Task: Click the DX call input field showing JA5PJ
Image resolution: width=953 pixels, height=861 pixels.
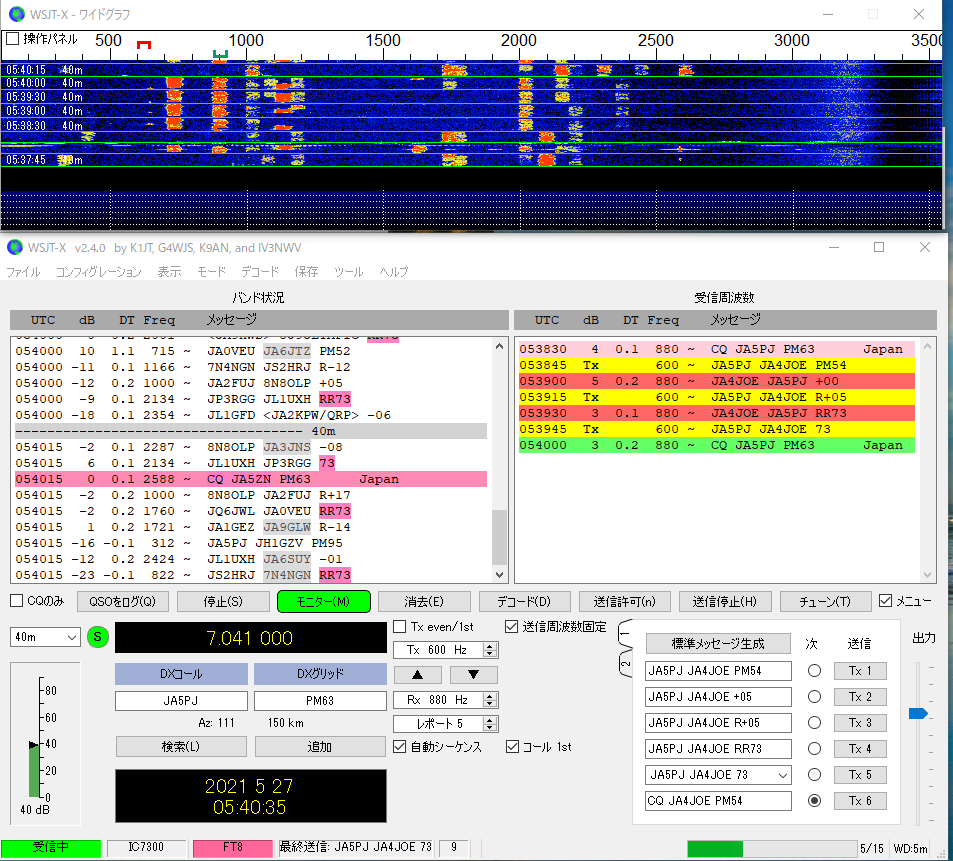Action: pyautogui.click(x=180, y=701)
